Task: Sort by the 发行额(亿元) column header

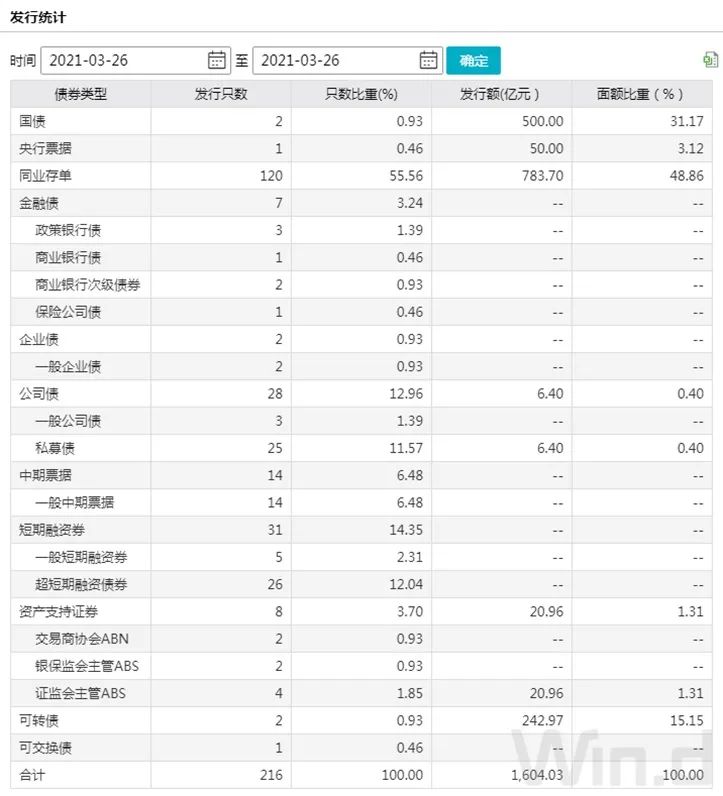Action: [500, 94]
